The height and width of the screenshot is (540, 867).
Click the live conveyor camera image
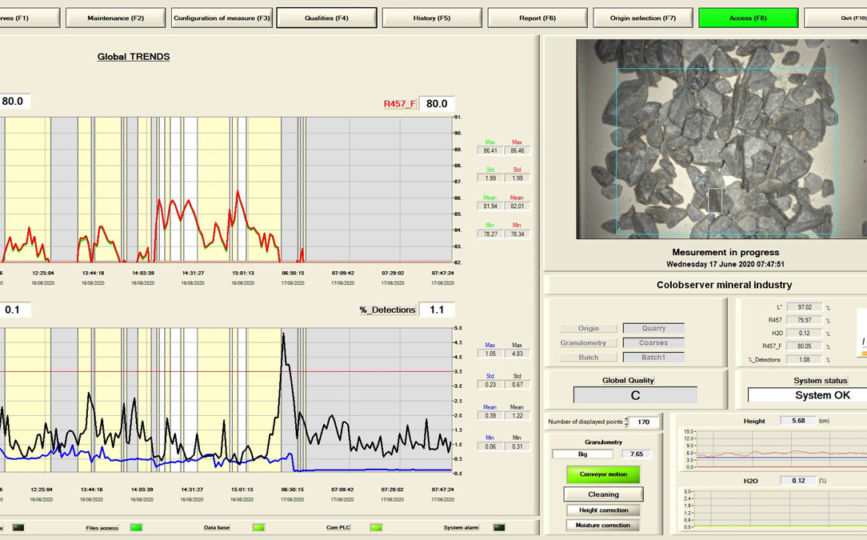click(x=722, y=139)
